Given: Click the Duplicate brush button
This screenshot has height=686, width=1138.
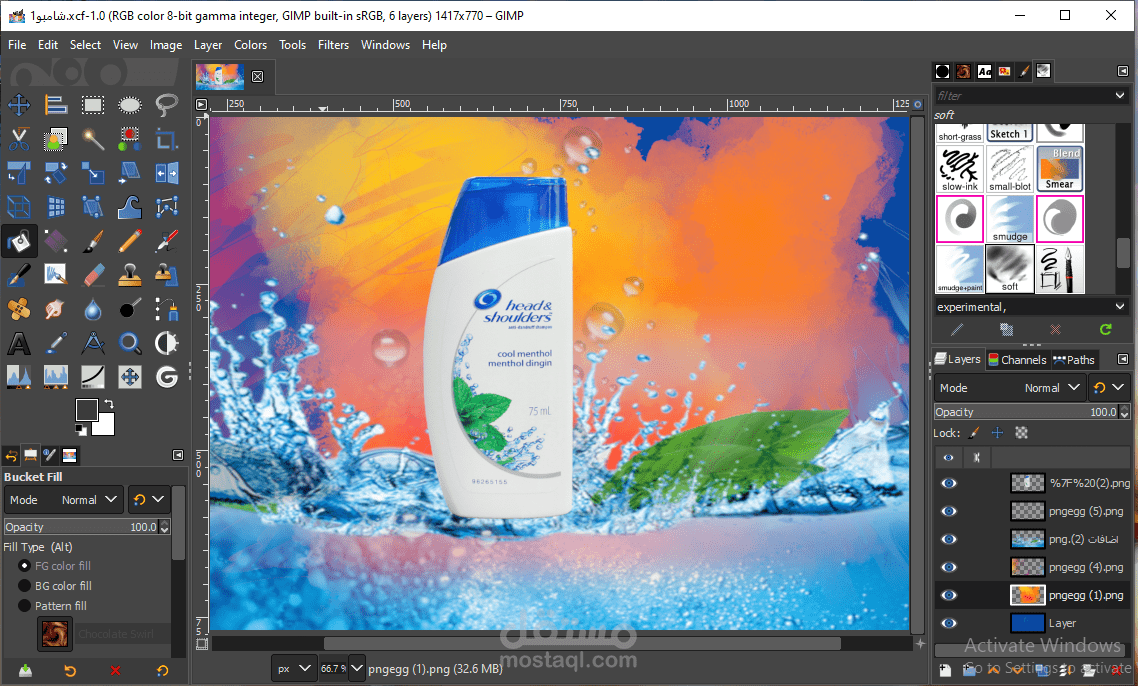Looking at the screenshot, I should tap(1007, 330).
